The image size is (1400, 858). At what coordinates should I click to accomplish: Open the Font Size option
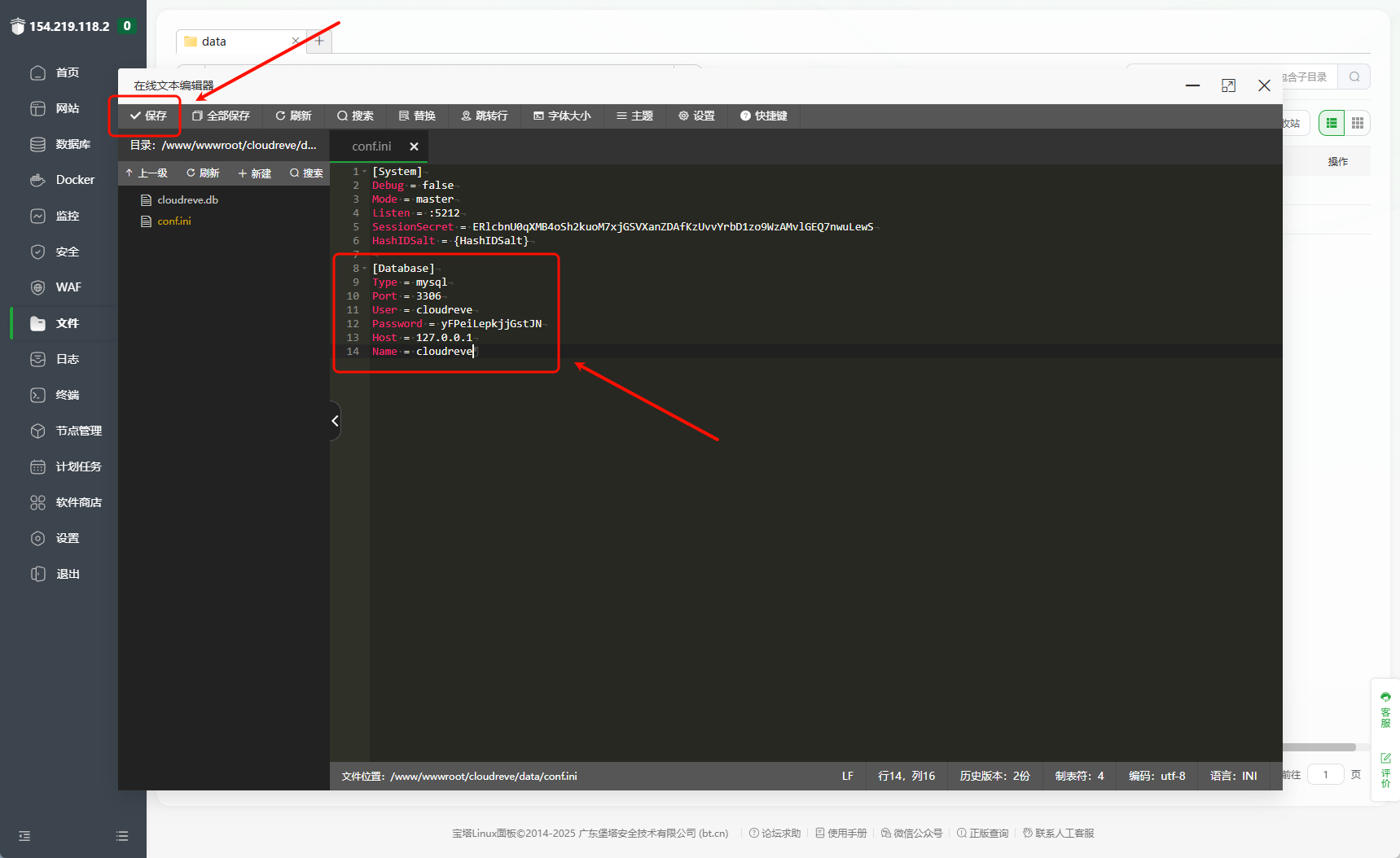[x=562, y=116]
